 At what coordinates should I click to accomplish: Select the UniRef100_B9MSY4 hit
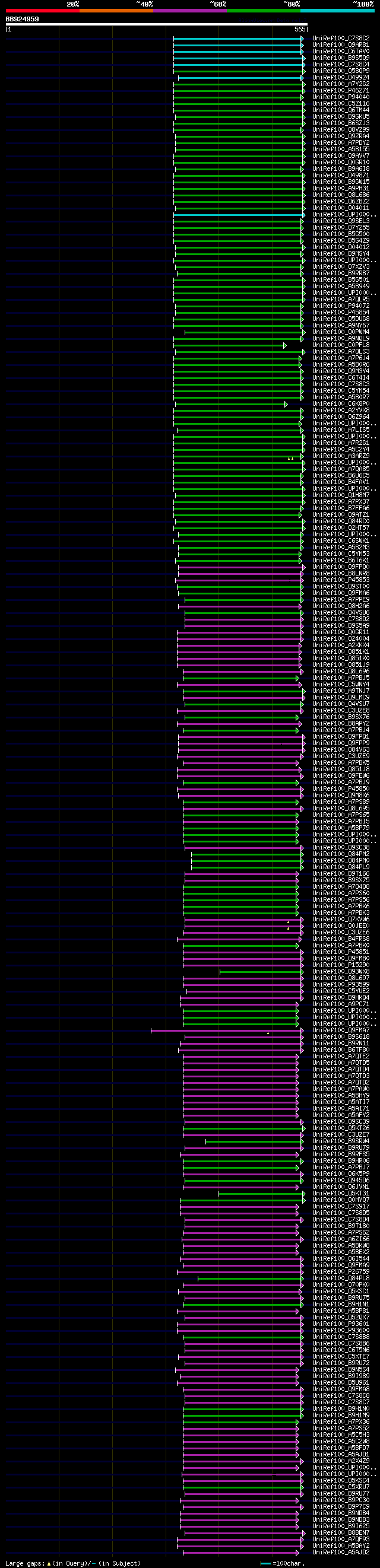pyautogui.click(x=341, y=254)
